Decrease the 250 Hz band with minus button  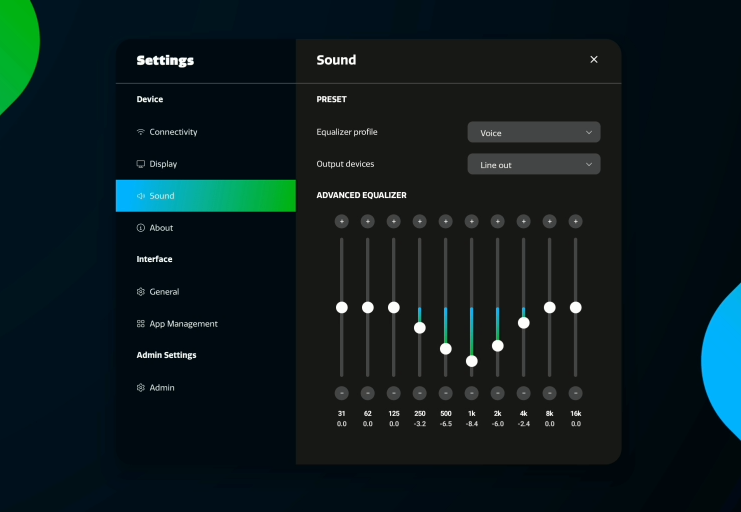tap(420, 393)
